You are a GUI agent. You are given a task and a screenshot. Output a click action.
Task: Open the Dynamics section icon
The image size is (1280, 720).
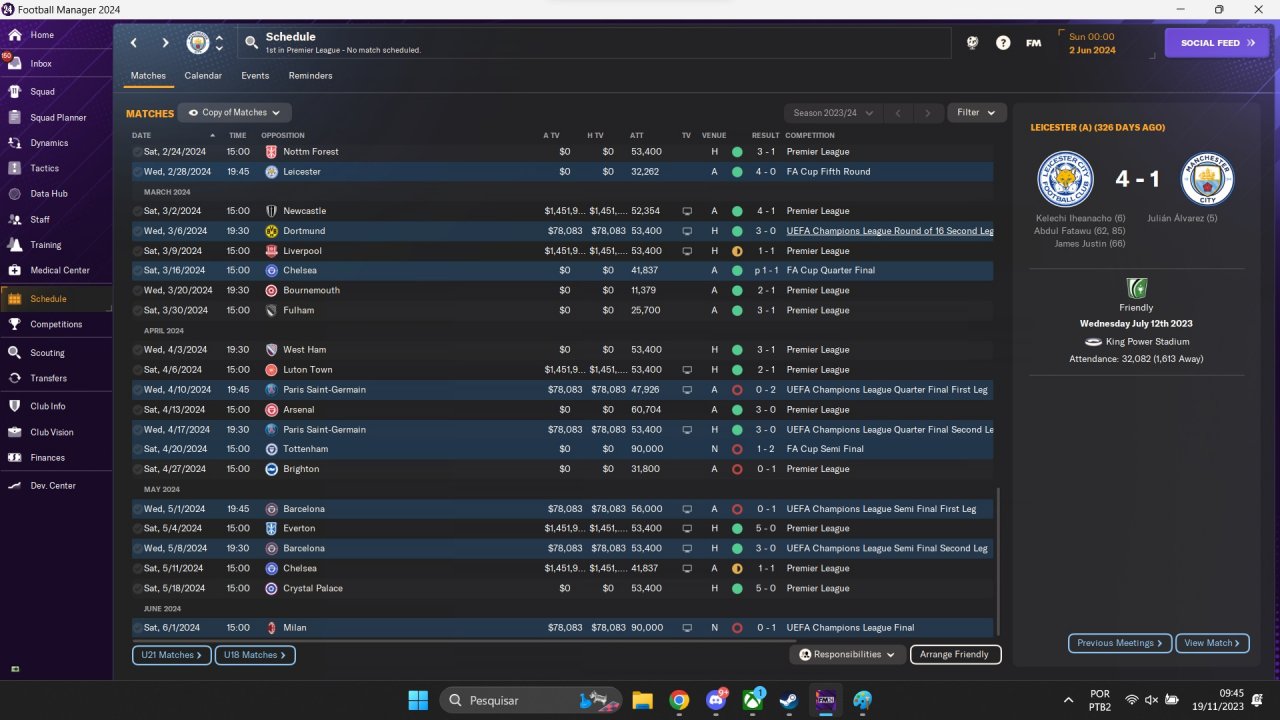[14, 143]
